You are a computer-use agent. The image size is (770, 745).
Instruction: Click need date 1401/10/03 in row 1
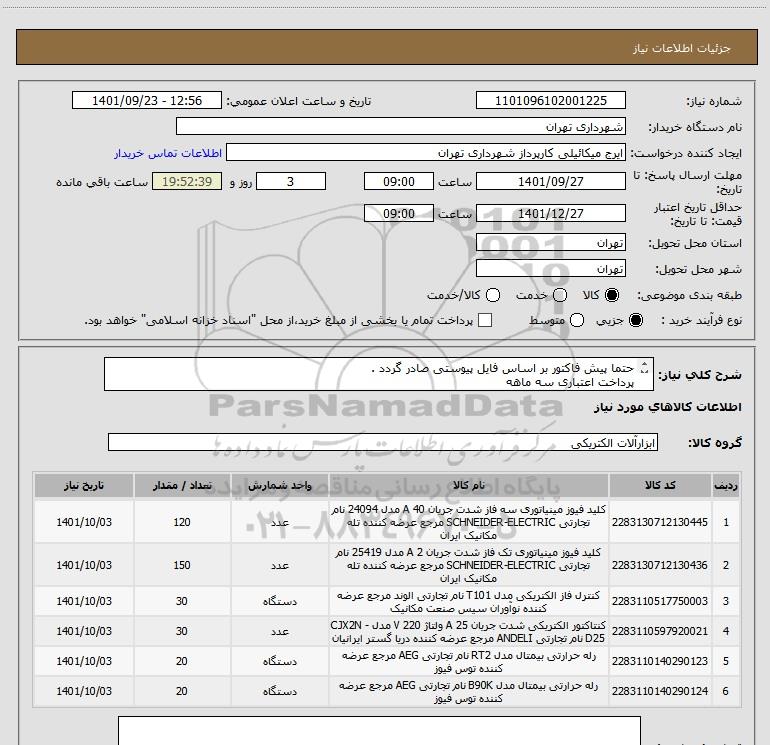coord(84,522)
